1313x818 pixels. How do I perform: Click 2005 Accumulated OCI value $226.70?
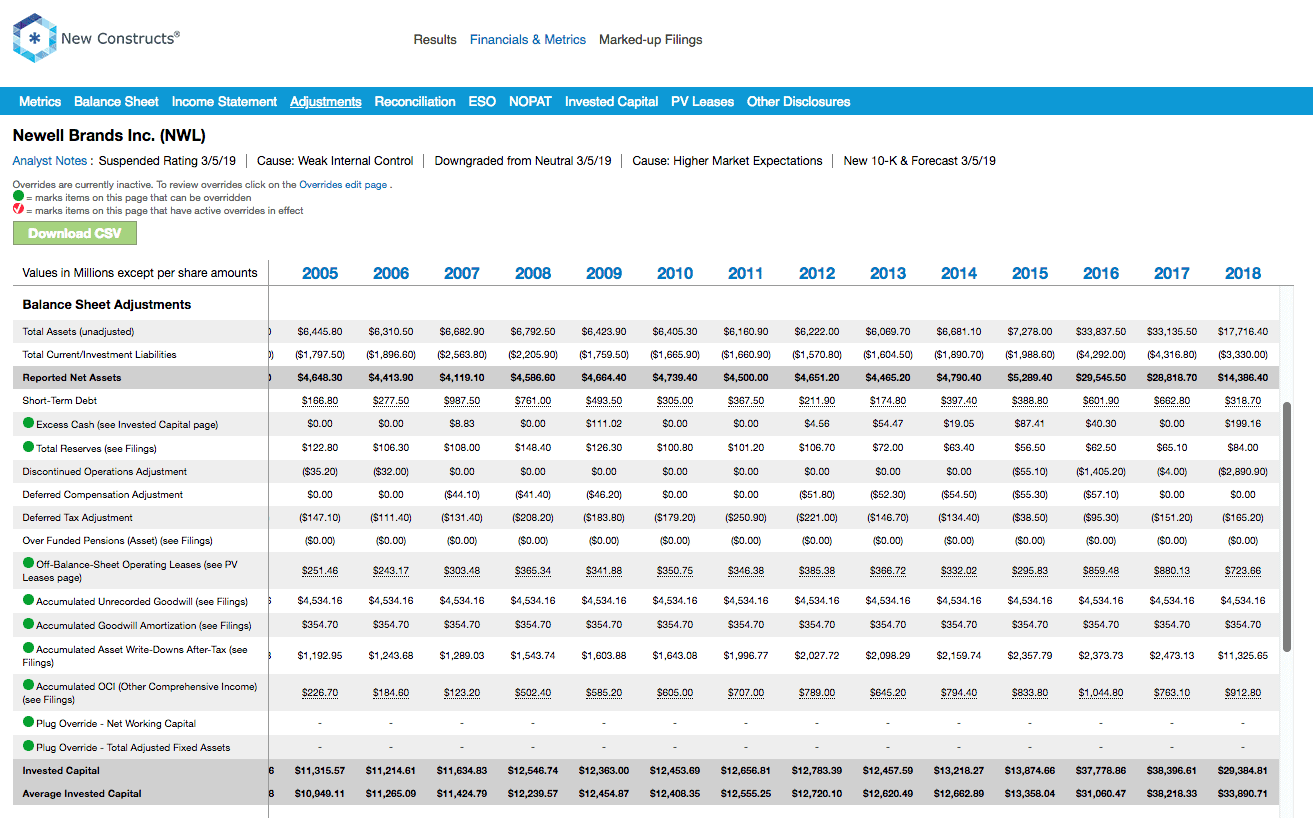[320, 693]
